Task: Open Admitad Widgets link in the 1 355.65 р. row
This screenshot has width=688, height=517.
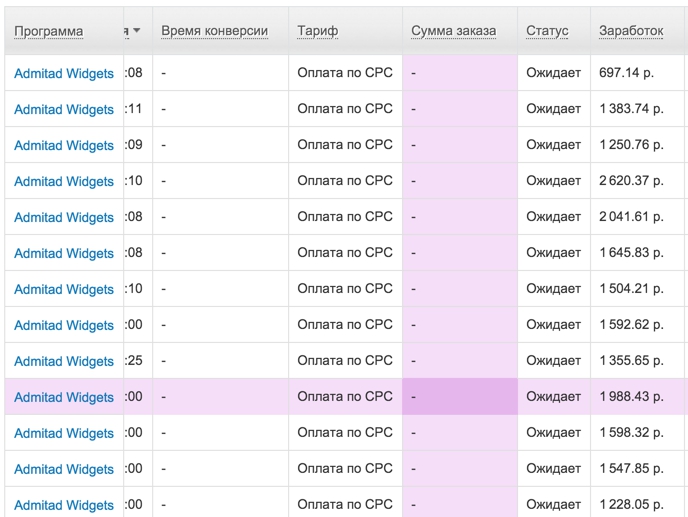Action: 64,361
